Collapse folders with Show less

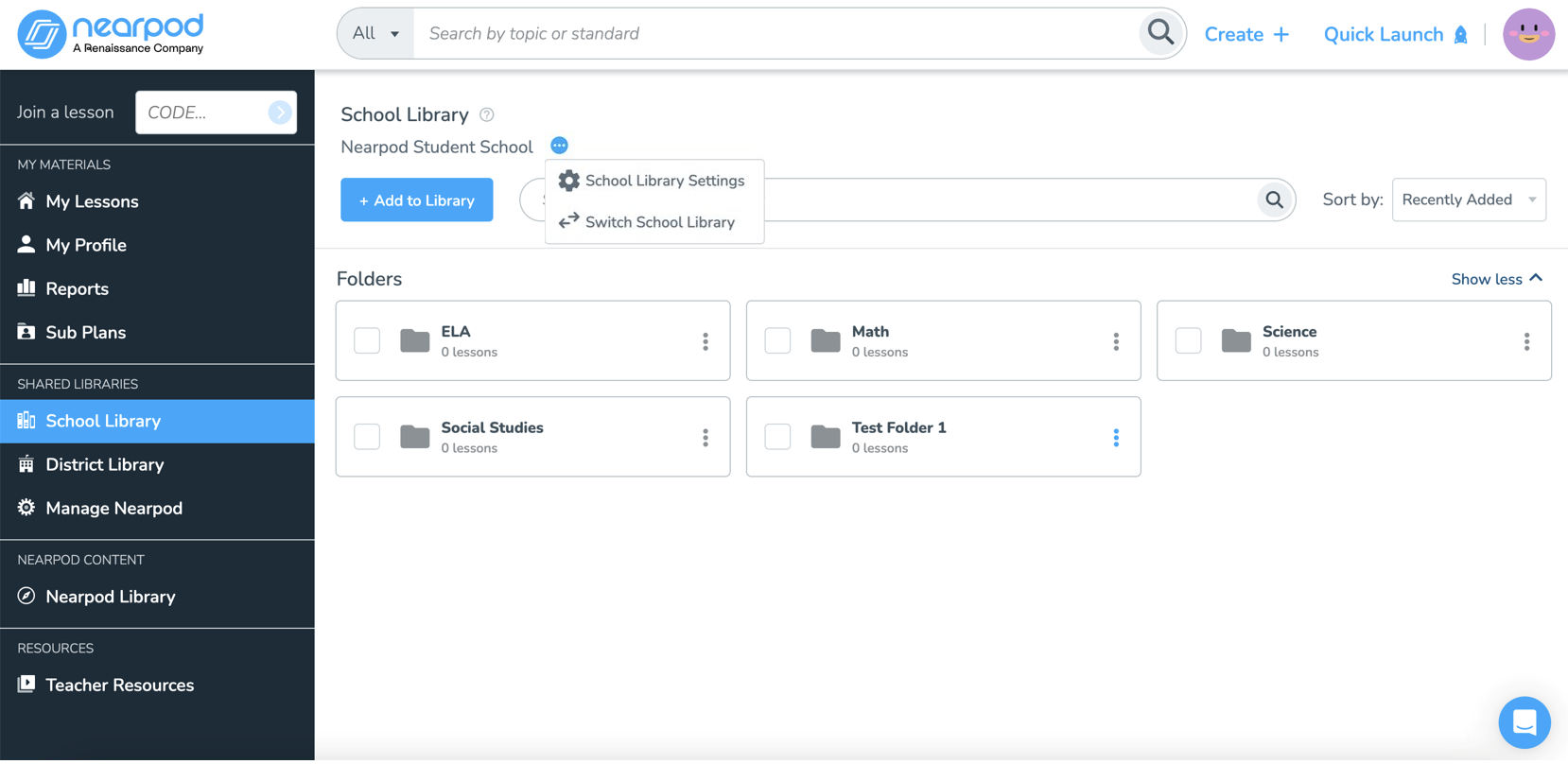point(1497,279)
